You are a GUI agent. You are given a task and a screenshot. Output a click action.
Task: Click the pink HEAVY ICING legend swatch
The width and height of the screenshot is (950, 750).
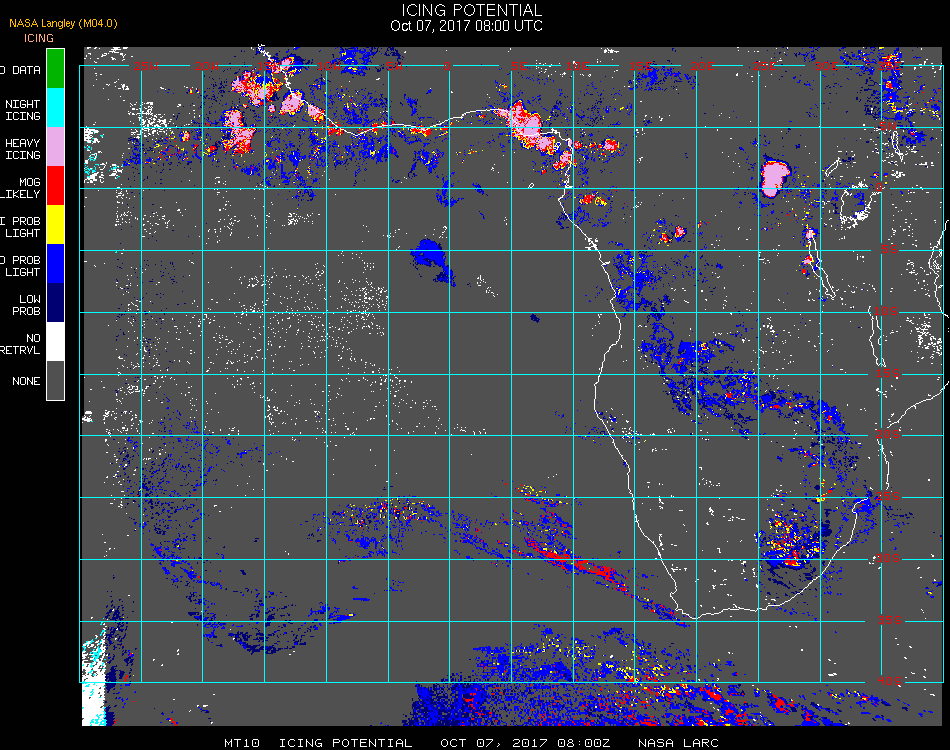(56, 146)
